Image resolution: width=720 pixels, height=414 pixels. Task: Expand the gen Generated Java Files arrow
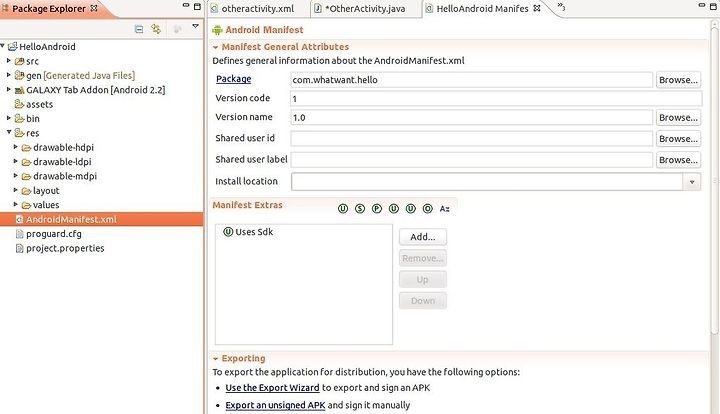point(9,75)
